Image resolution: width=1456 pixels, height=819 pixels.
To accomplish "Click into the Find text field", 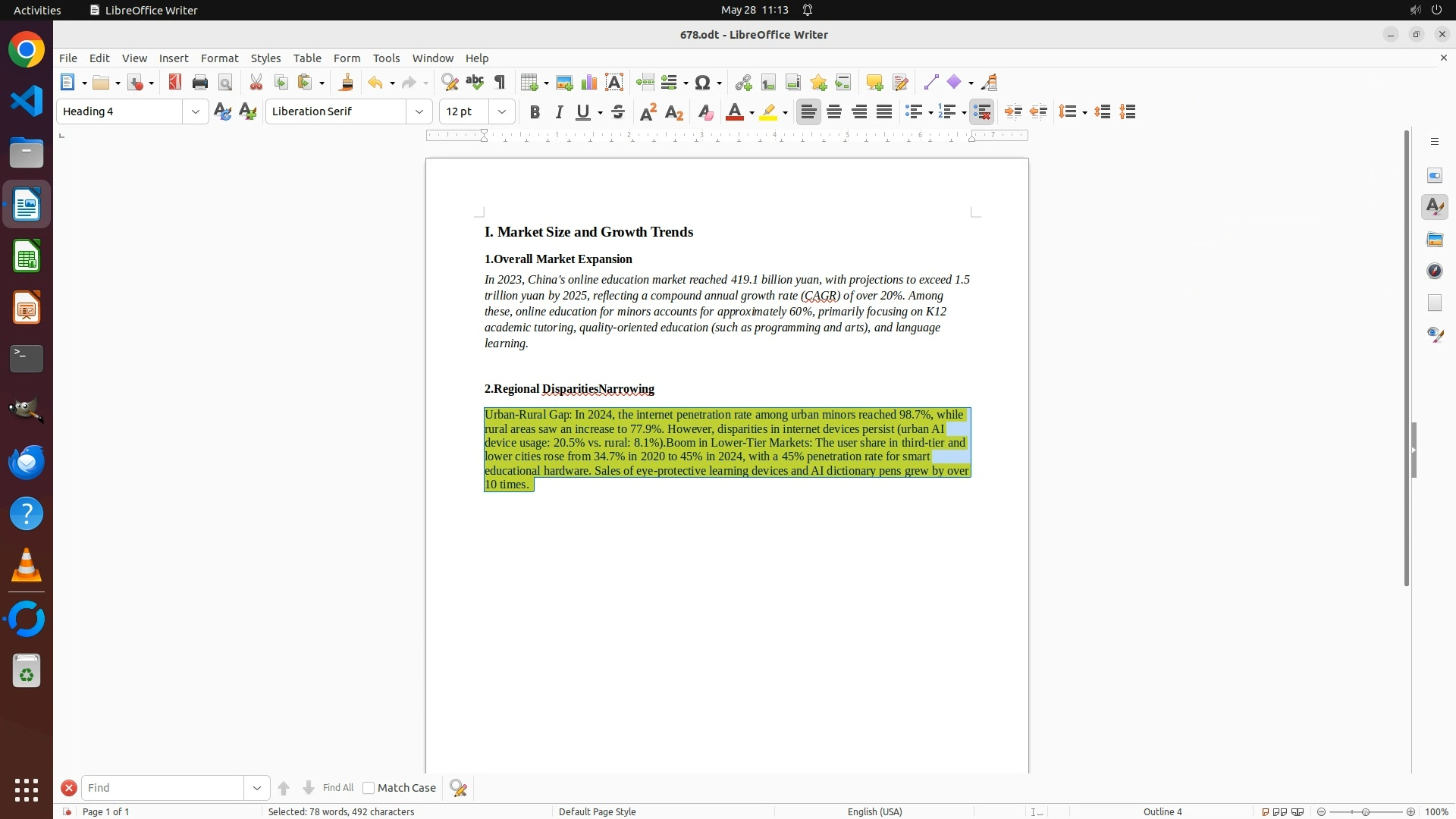I will click(163, 788).
